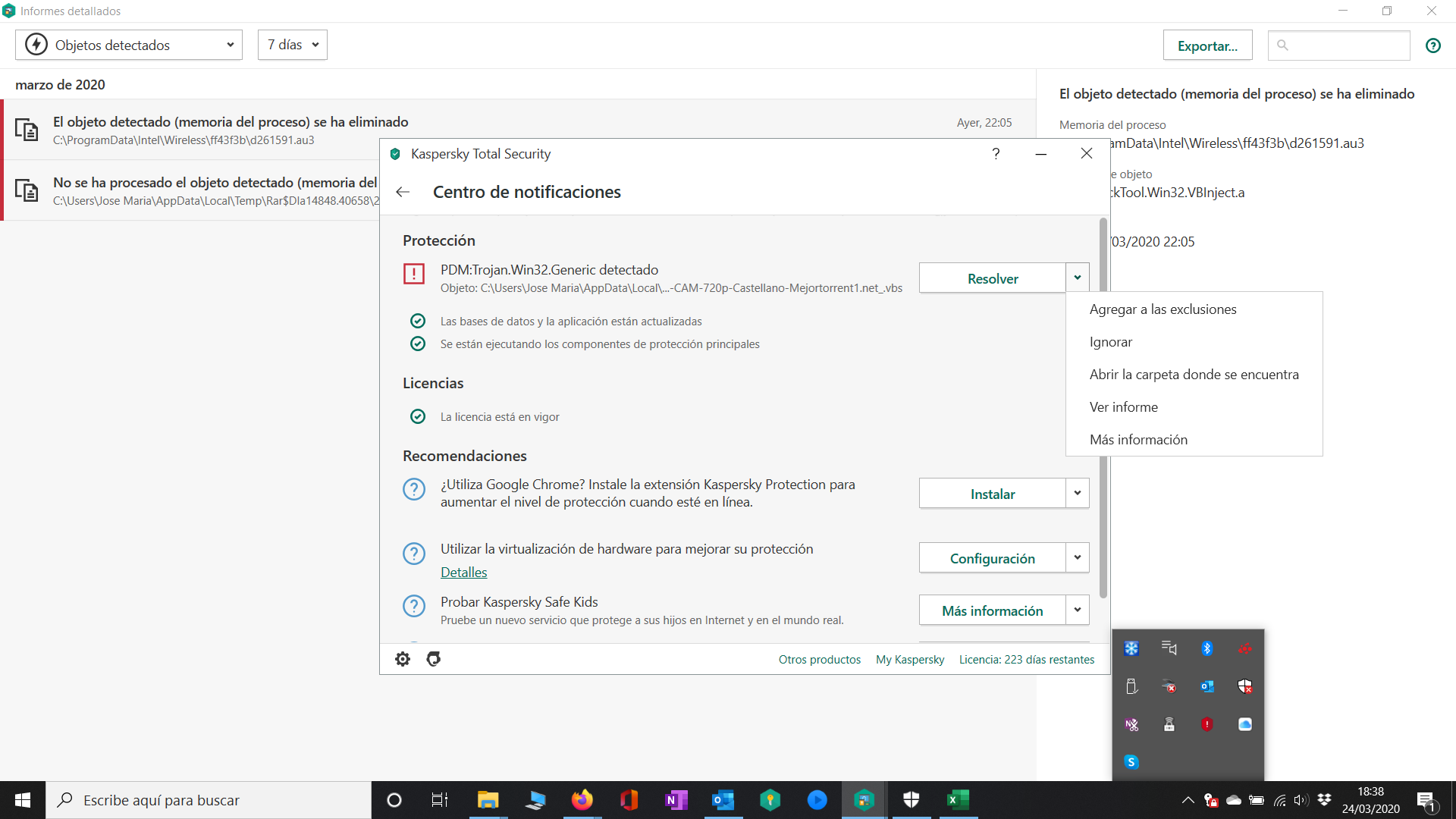The image size is (1456, 819).
Task: Click the Exportar button
Action: coord(1207,45)
